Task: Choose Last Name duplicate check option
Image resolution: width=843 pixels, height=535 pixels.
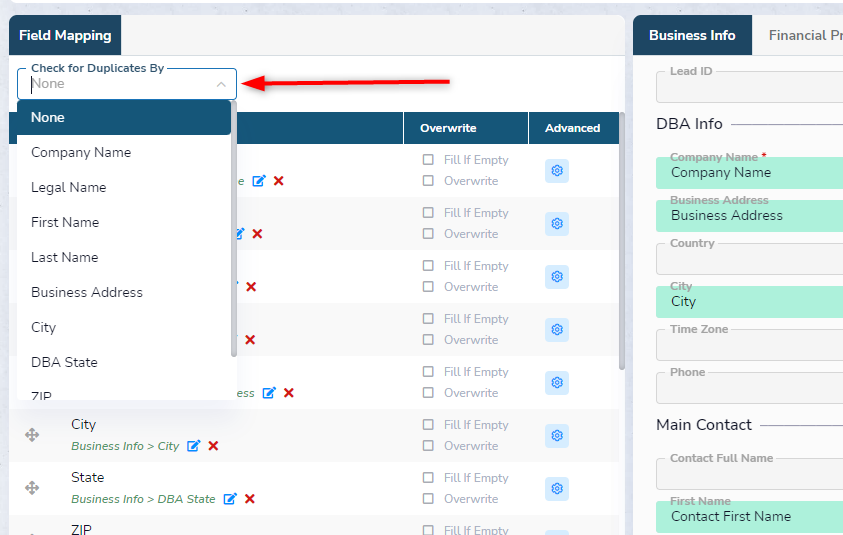Action: pyautogui.click(x=124, y=257)
